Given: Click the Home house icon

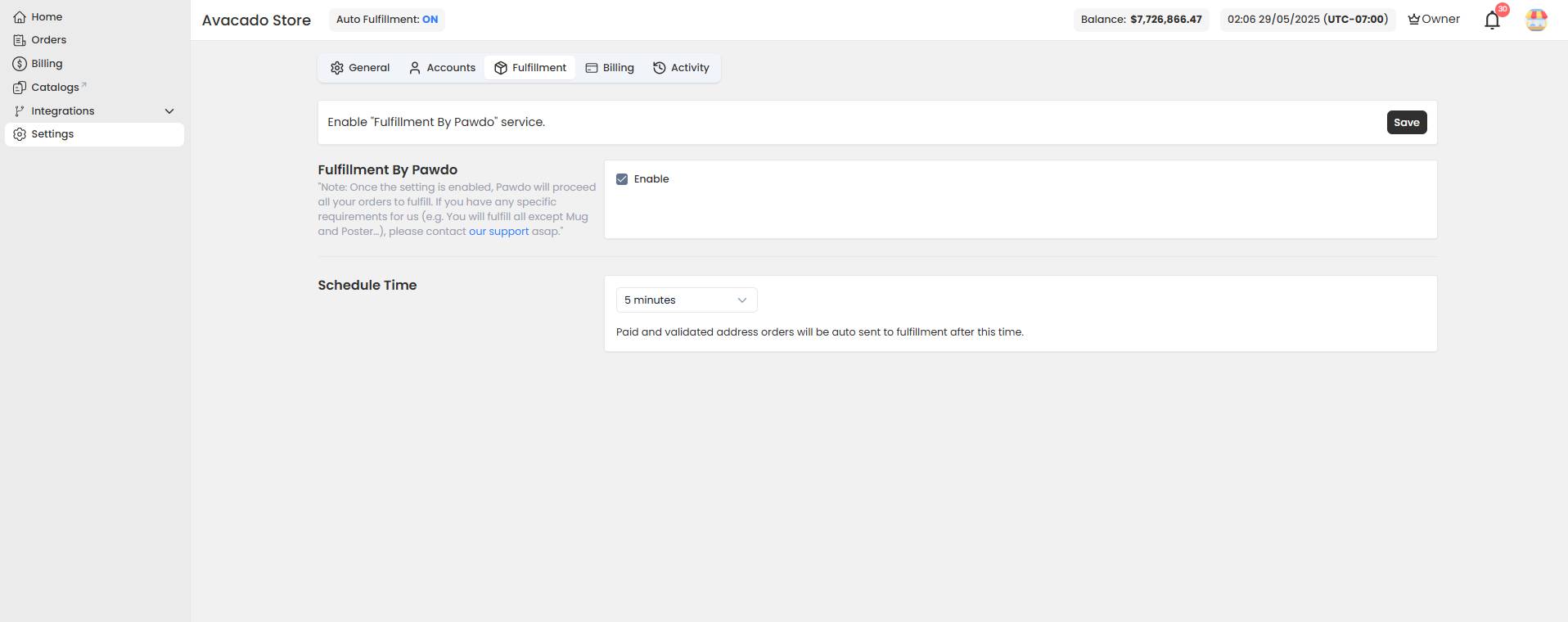Looking at the screenshot, I should pos(20,16).
